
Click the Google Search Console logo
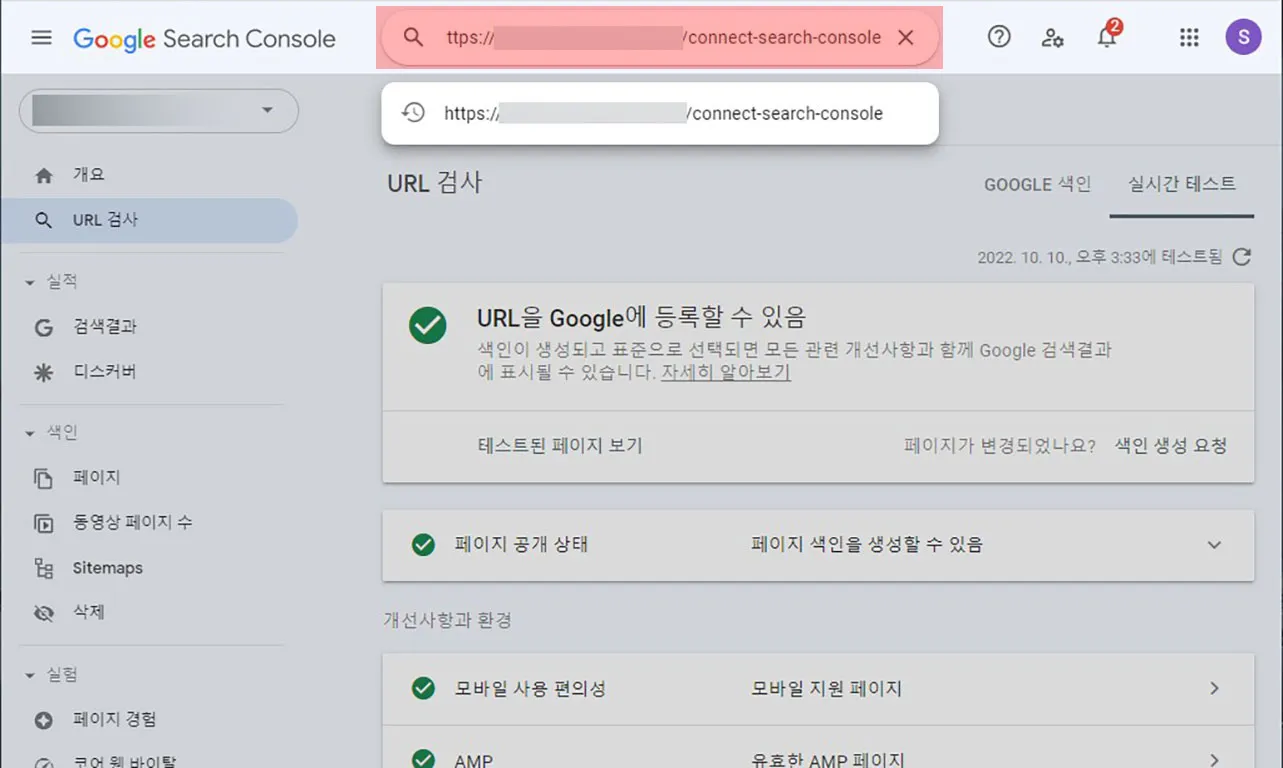click(204, 39)
